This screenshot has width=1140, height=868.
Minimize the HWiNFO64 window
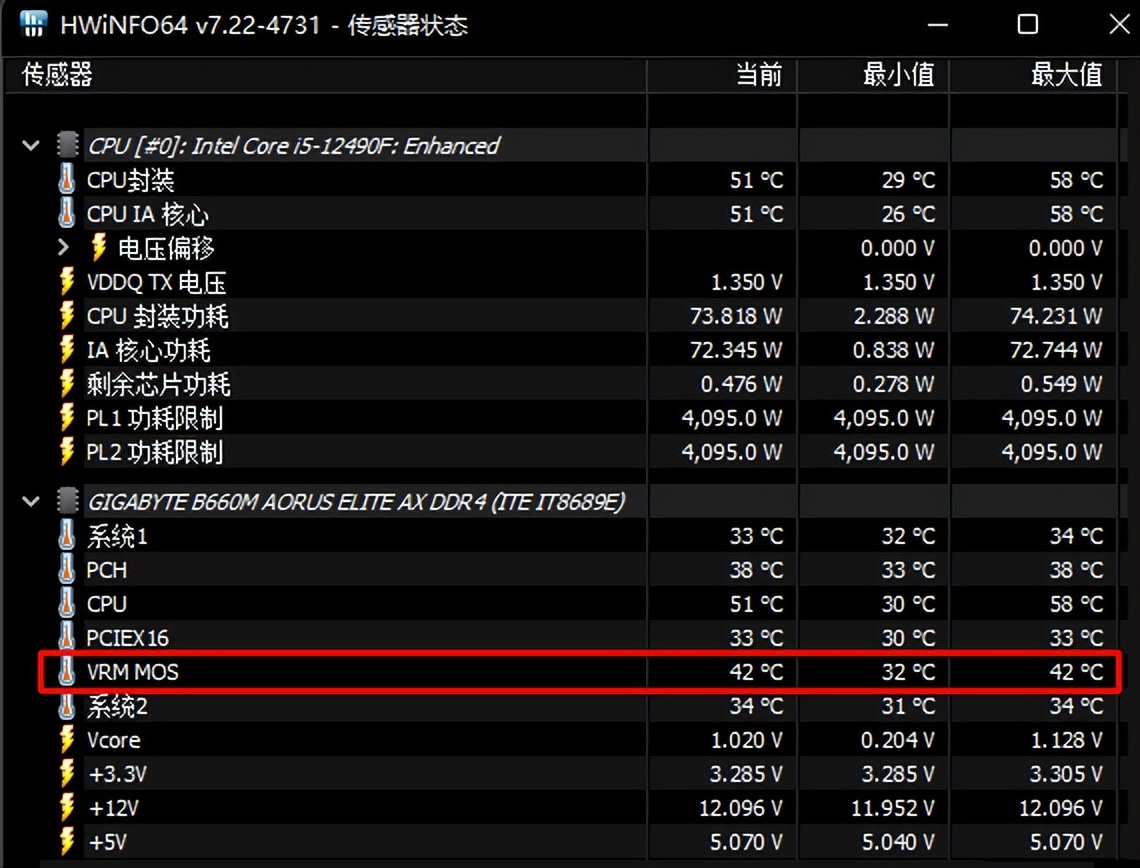(x=938, y=25)
